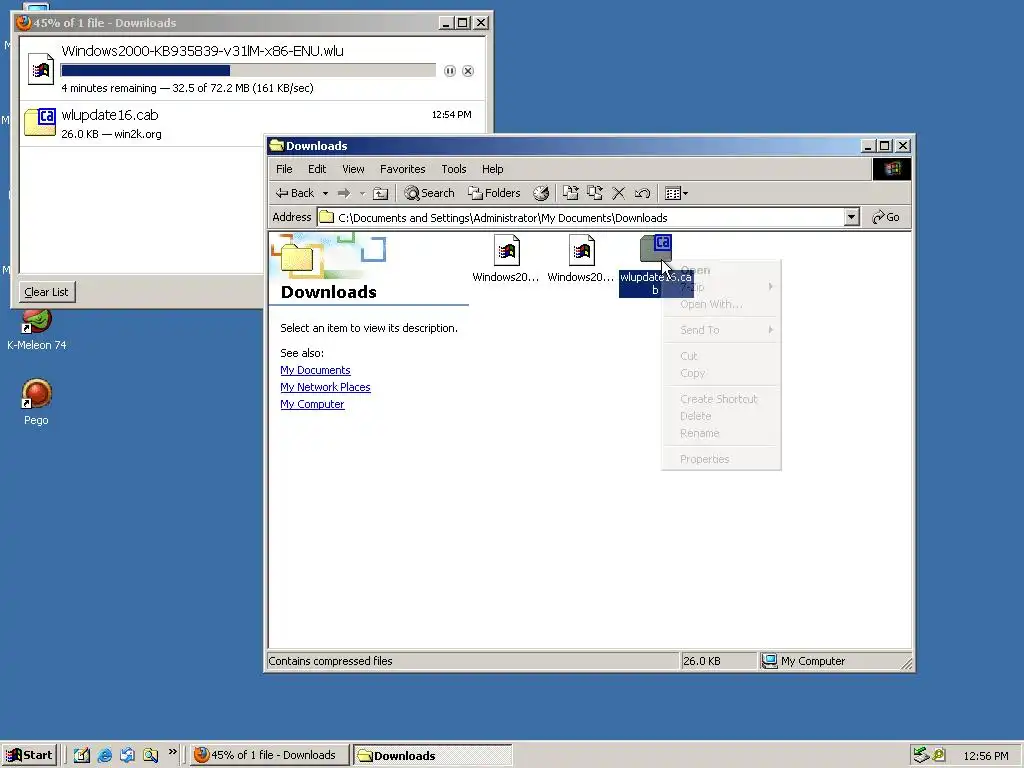The image size is (1024, 768).
Task: Click the Pego desktop shortcut
Action: click(37, 402)
